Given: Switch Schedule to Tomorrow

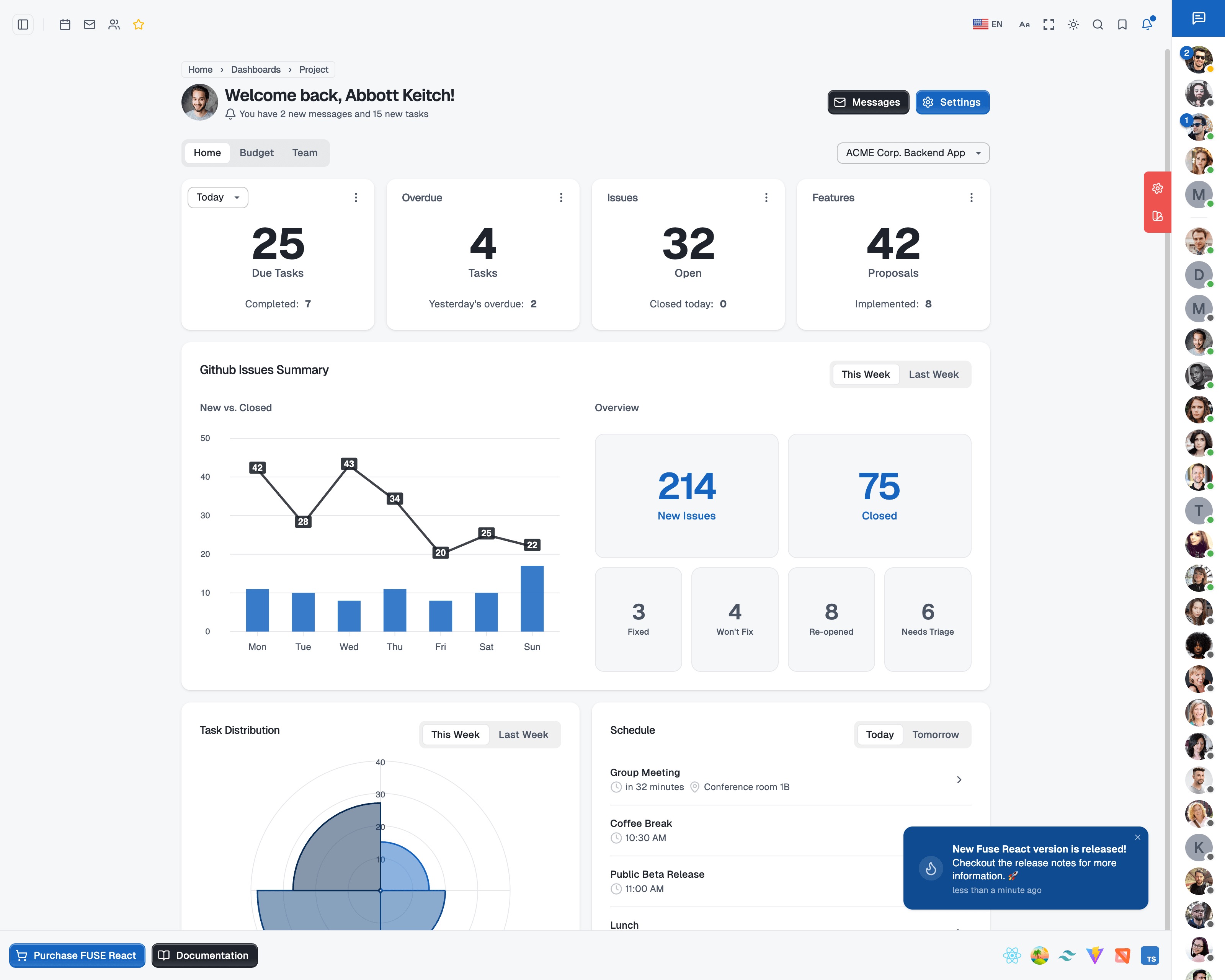Looking at the screenshot, I should click(x=935, y=735).
